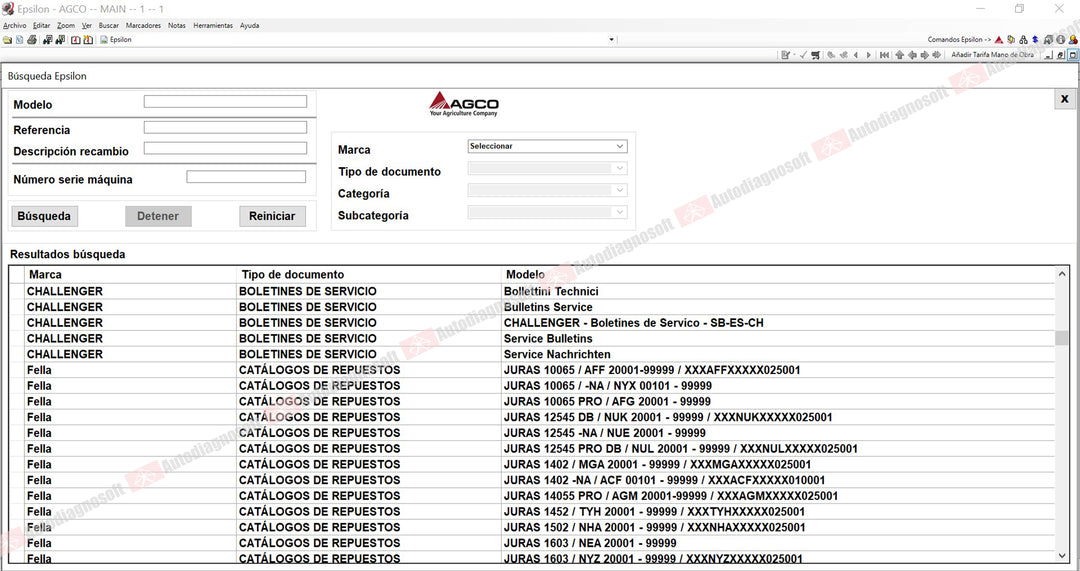
Task: Click the user icon at the far right
Action: point(1073,40)
